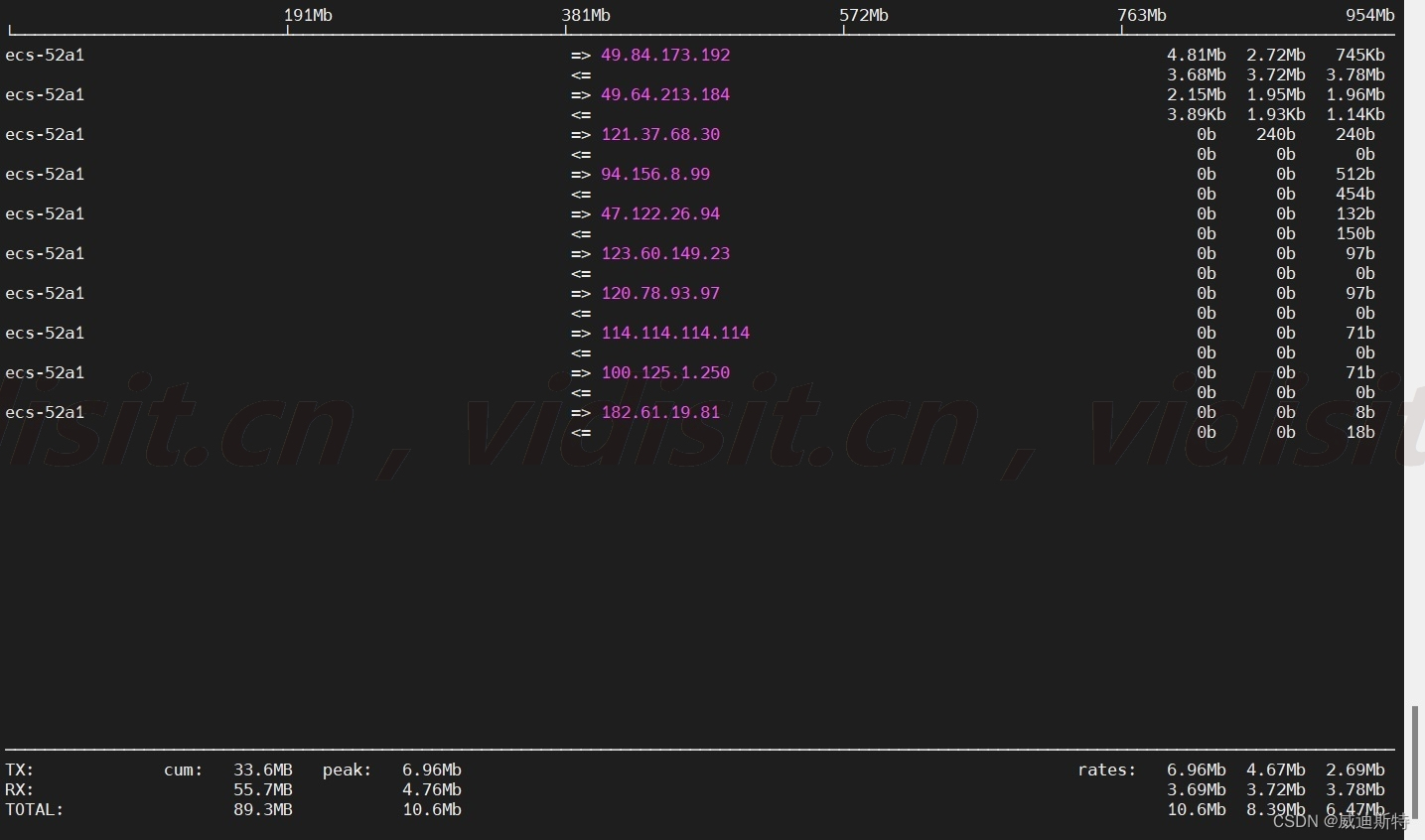Image resolution: width=1425 pixels, height=840 pixels.
Task: Click the RX: label
Action: coord(20,789)
